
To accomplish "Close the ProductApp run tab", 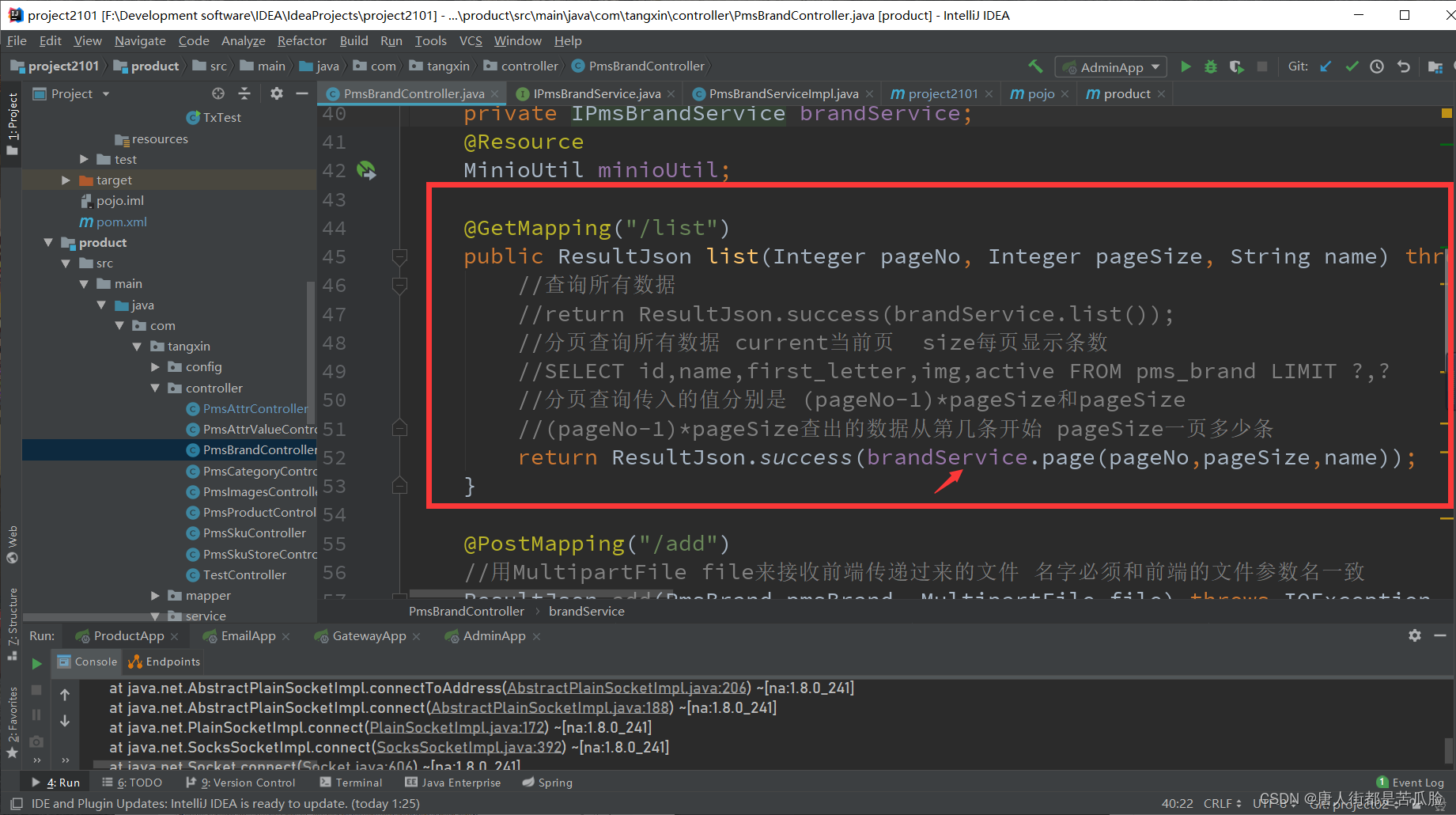I will click(174, 636).
